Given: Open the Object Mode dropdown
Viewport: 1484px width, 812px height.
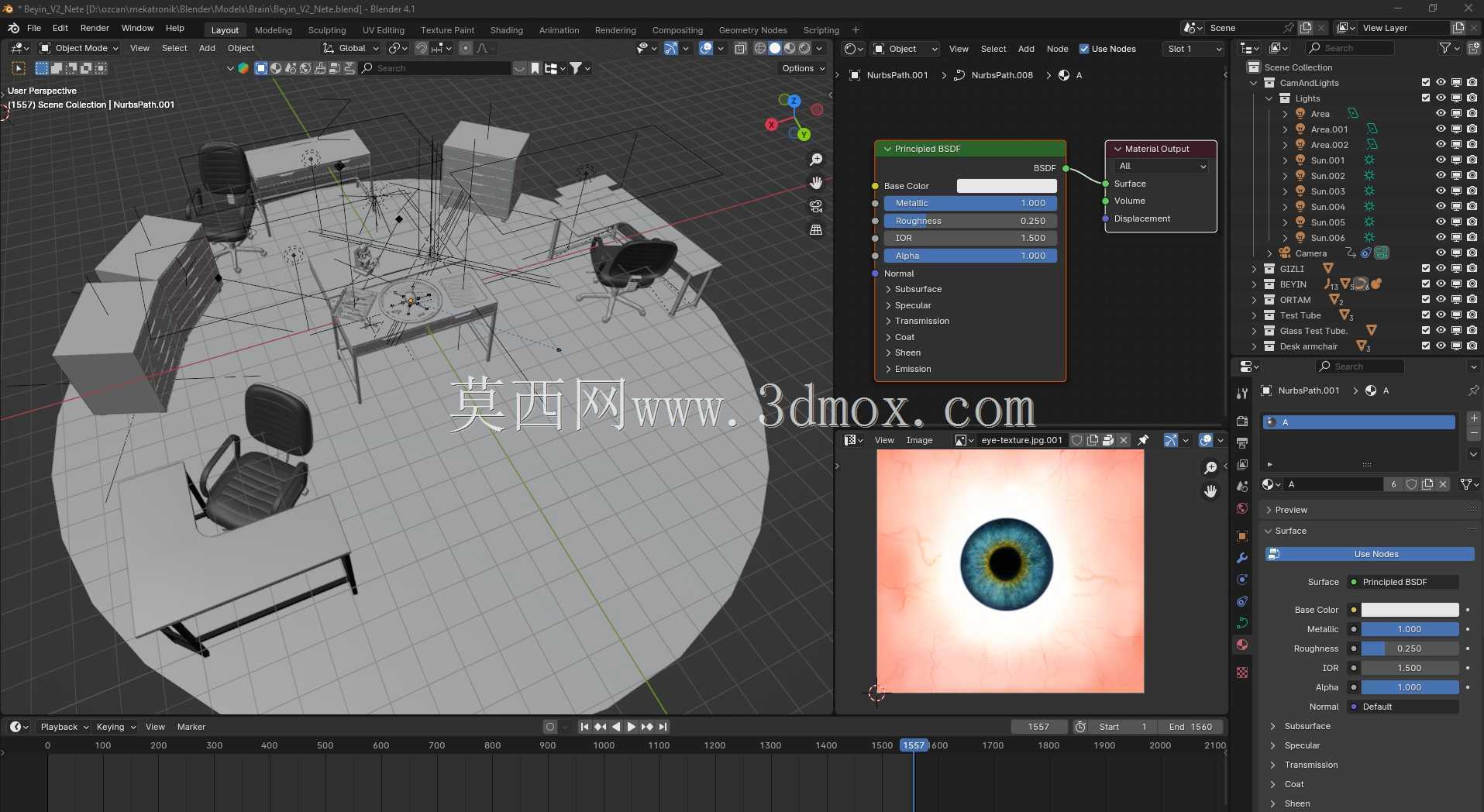Looking at the screenshot, I should [79, 48].
